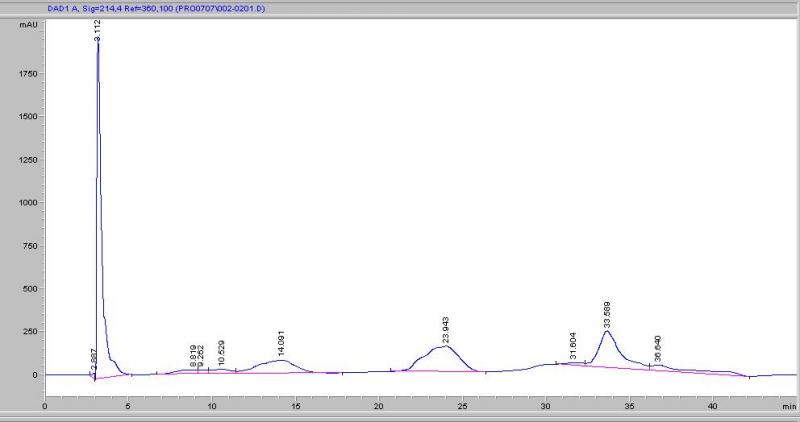
Task: Click the 1000 y-axis tick value
Action: 29,203
